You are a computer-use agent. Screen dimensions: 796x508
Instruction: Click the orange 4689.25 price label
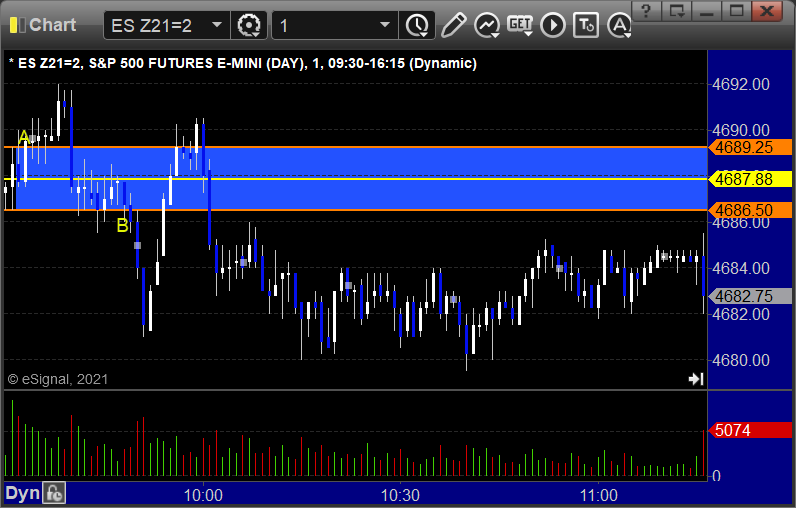point(750,147)
